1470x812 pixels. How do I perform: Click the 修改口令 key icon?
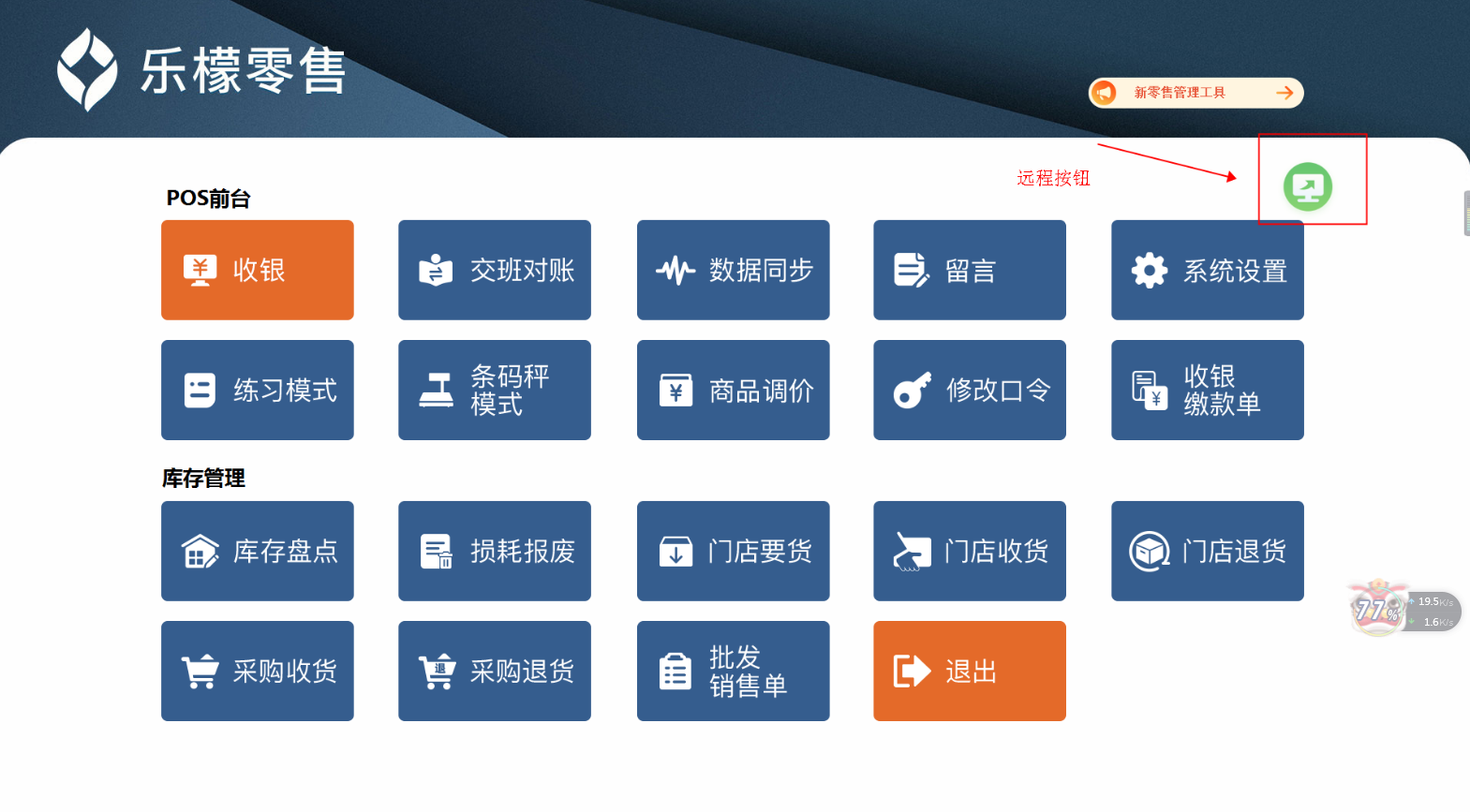tap(913, 391)
